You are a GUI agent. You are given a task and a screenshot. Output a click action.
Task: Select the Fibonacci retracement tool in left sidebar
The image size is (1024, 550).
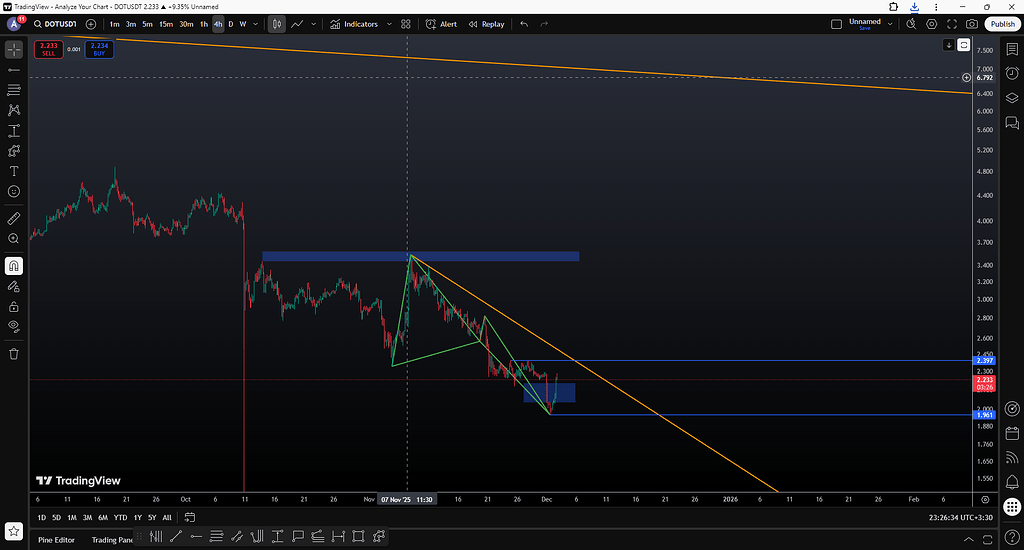14,89
